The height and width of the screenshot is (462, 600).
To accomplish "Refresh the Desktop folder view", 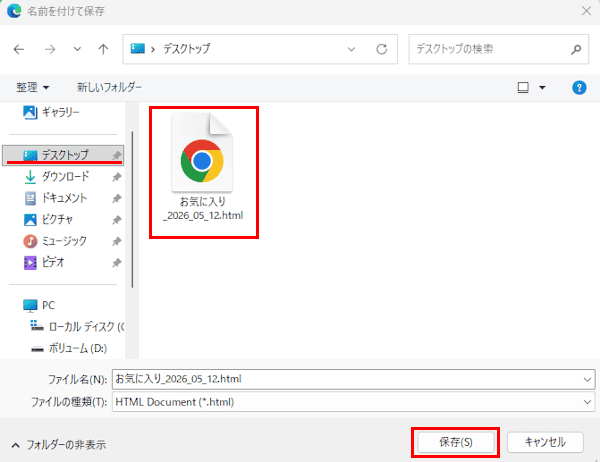I will pos(382,49).
